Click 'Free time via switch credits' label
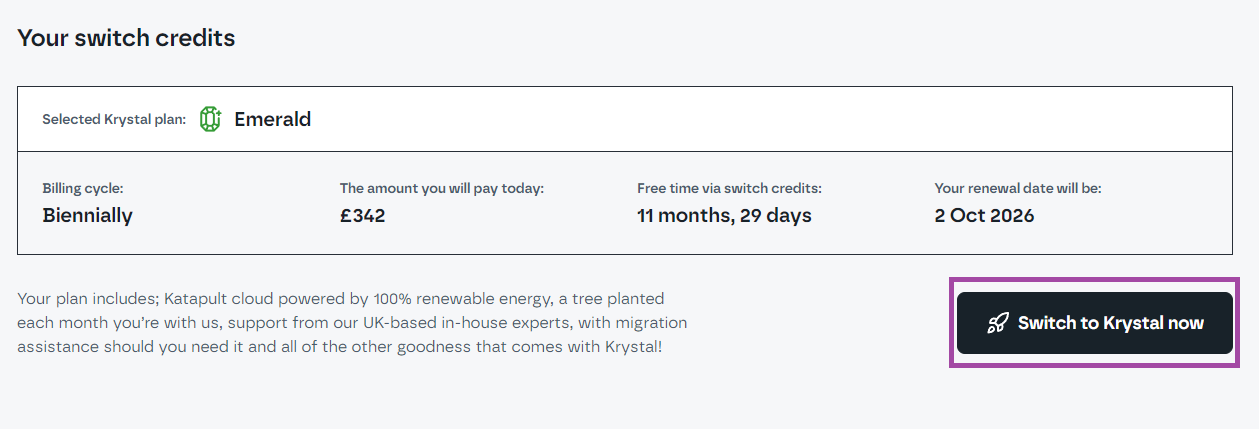 pos(736,188)
